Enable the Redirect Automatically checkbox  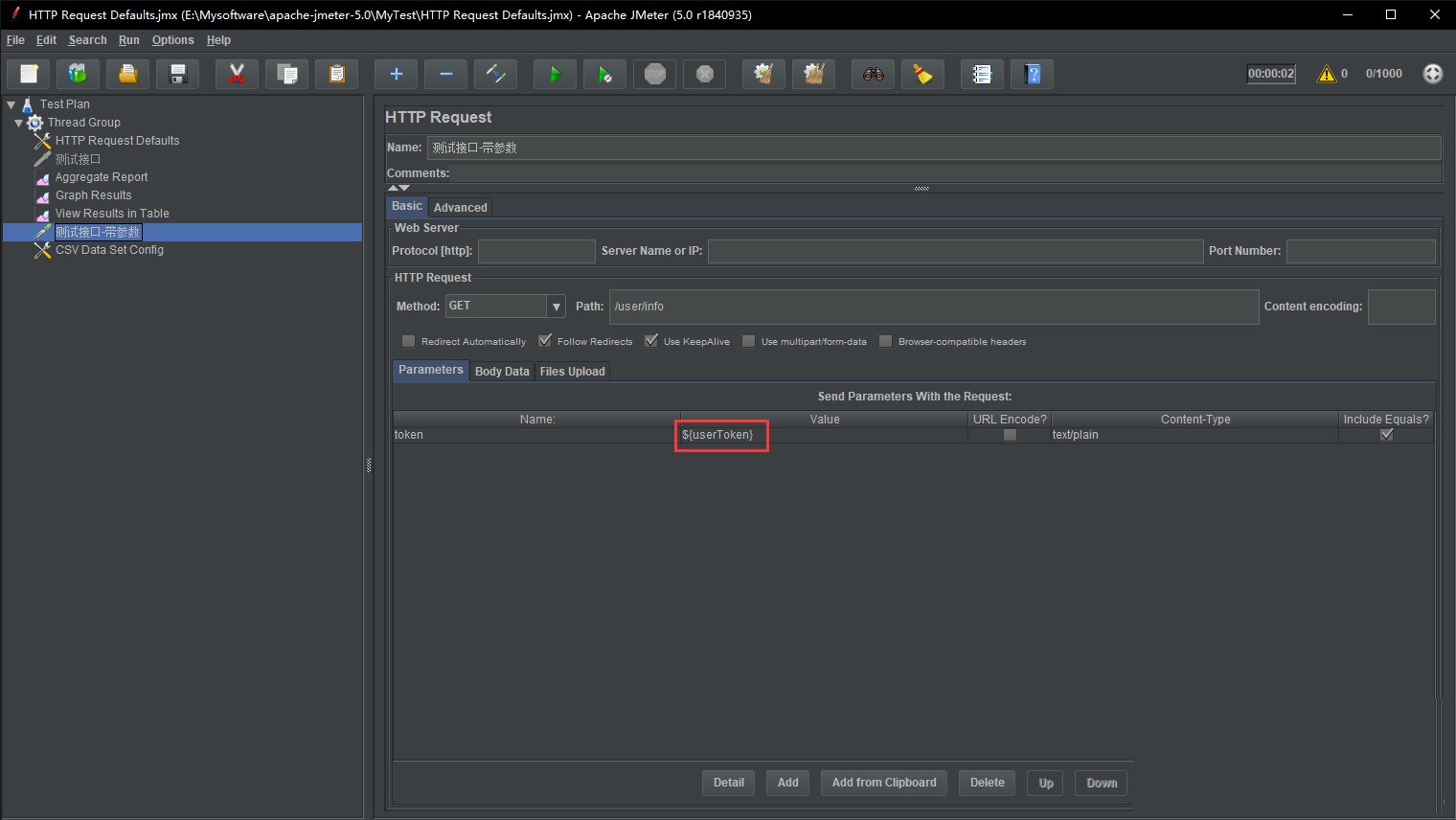(409, 341)
